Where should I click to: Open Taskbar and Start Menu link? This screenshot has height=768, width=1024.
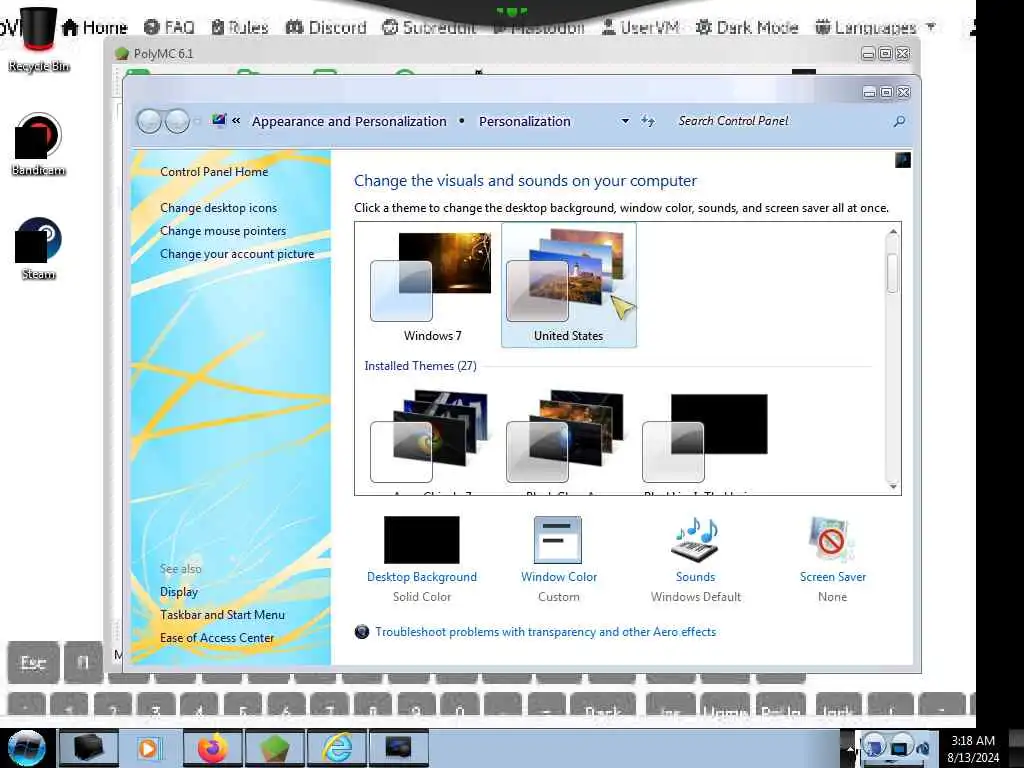(x=222, y=615)
